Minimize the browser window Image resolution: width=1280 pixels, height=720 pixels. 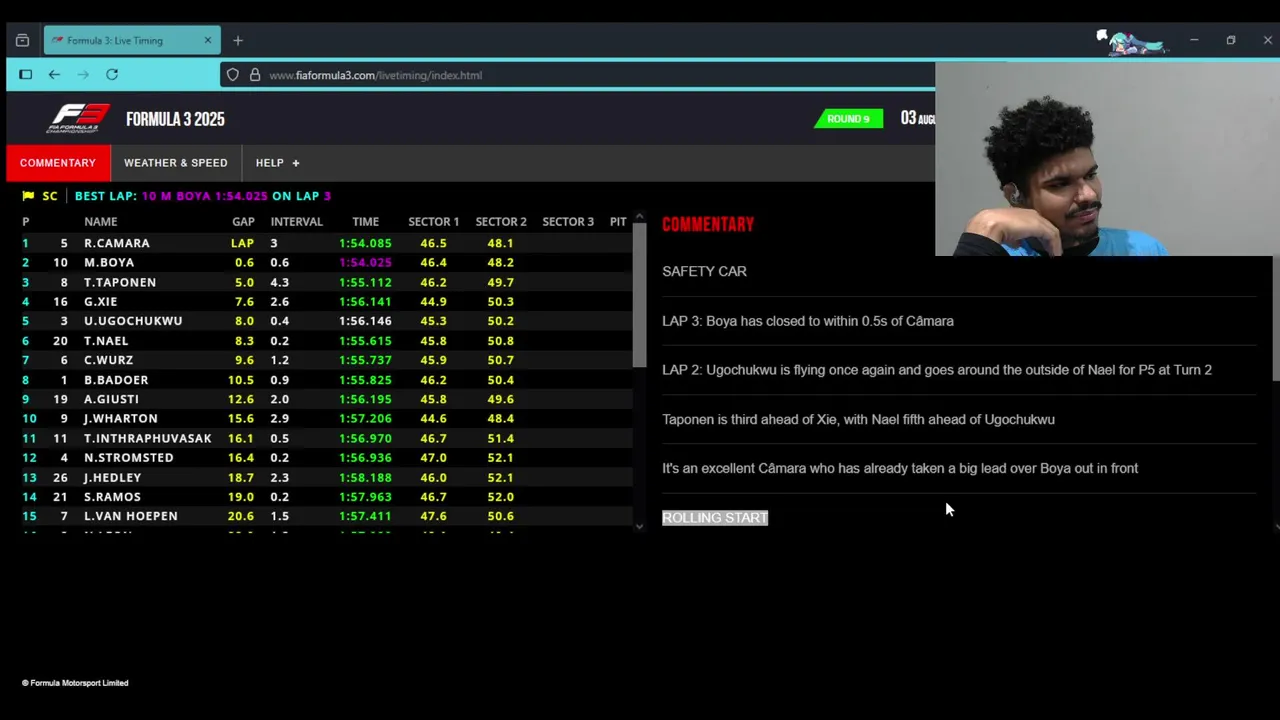coord(1194,41)
